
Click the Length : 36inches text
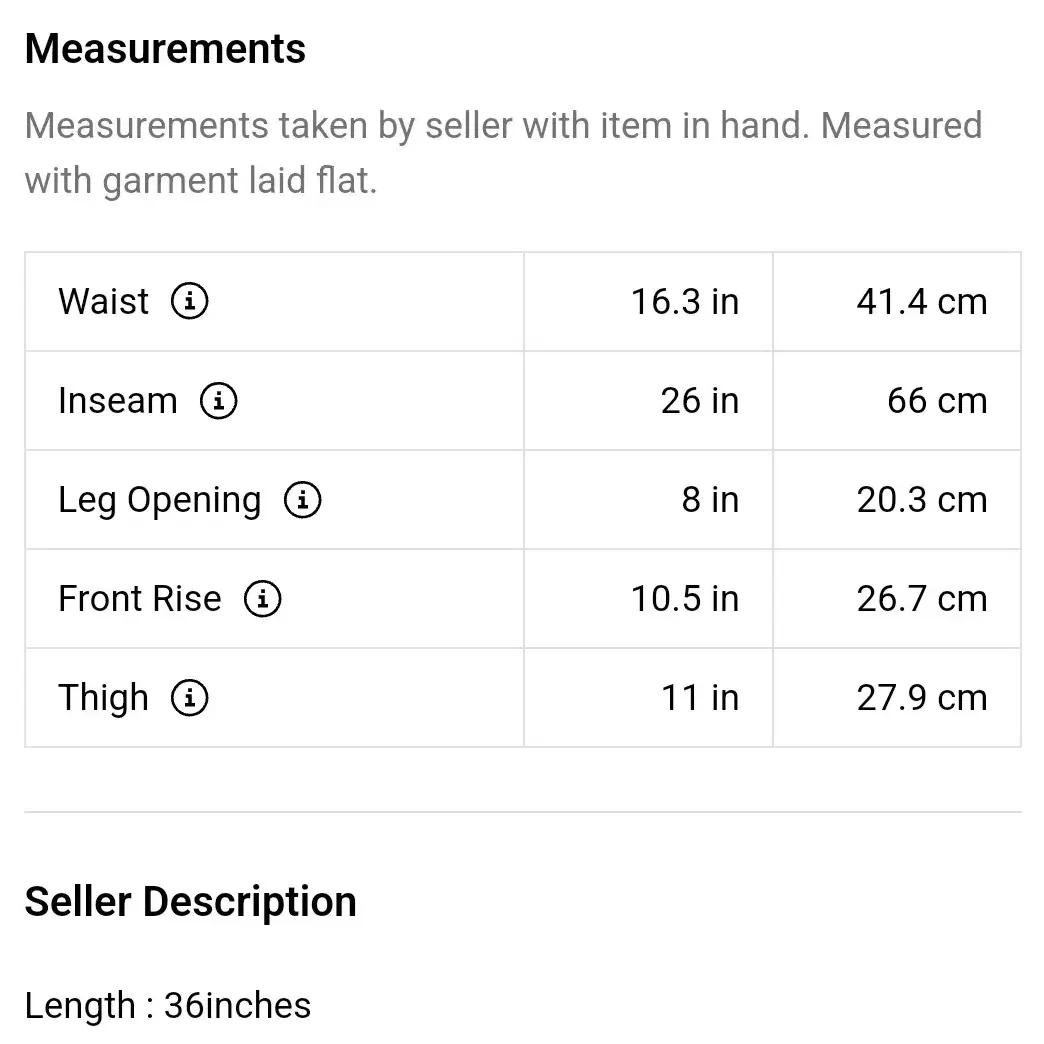click(x=168, y=1005)
